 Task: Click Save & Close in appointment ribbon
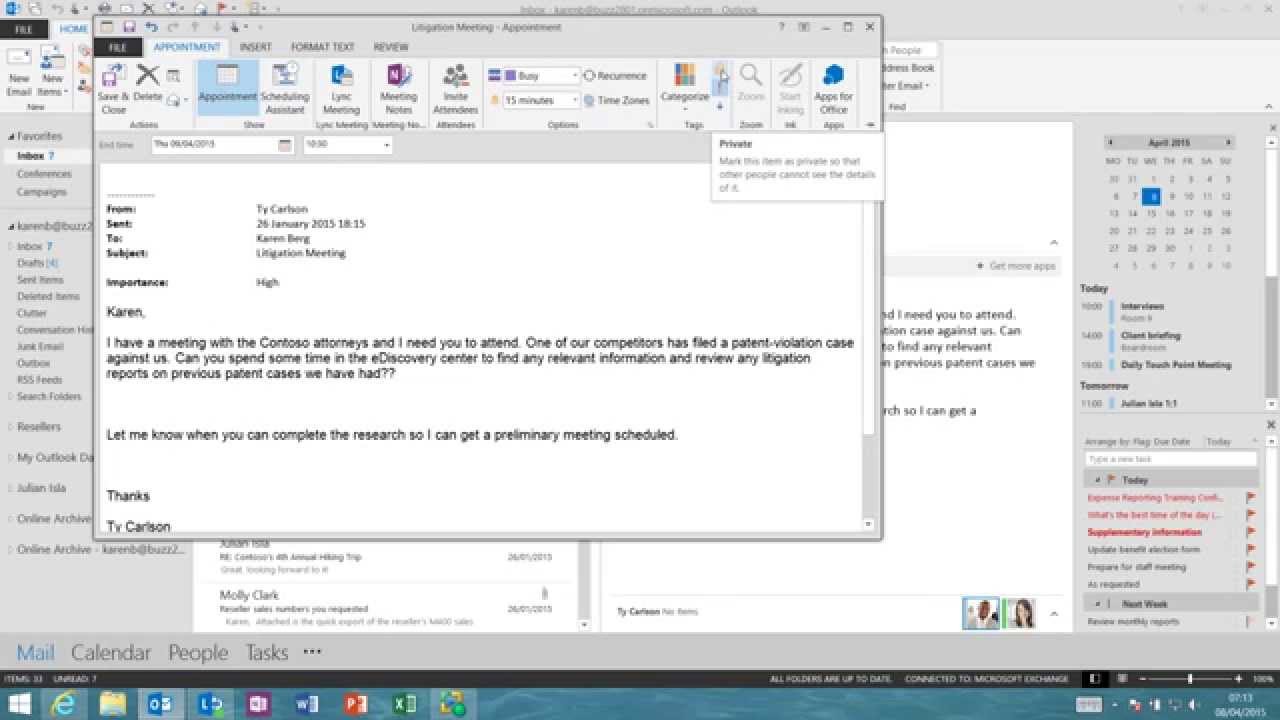(113, 88)
